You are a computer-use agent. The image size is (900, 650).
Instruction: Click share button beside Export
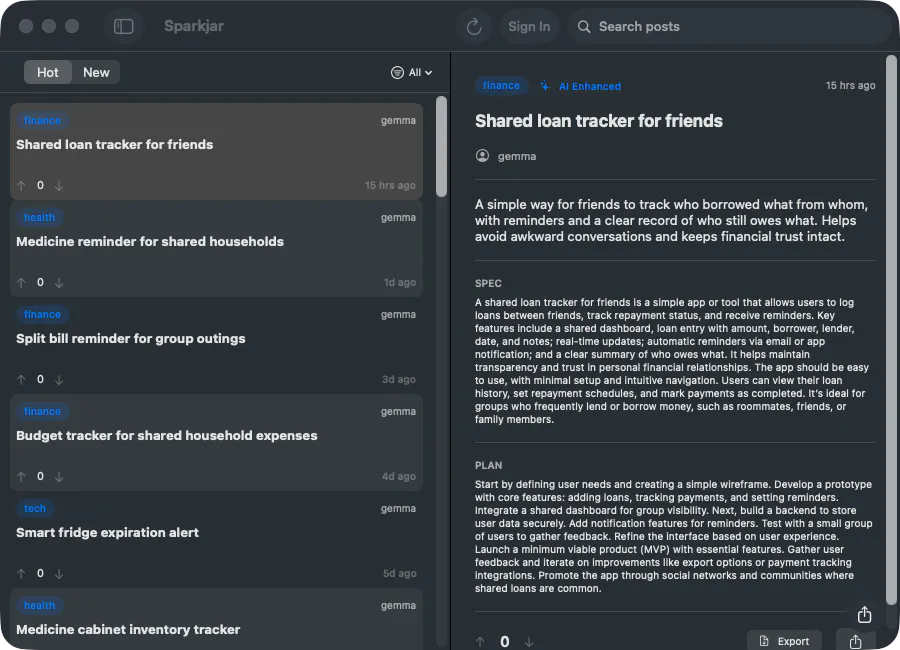pos(856,641)
